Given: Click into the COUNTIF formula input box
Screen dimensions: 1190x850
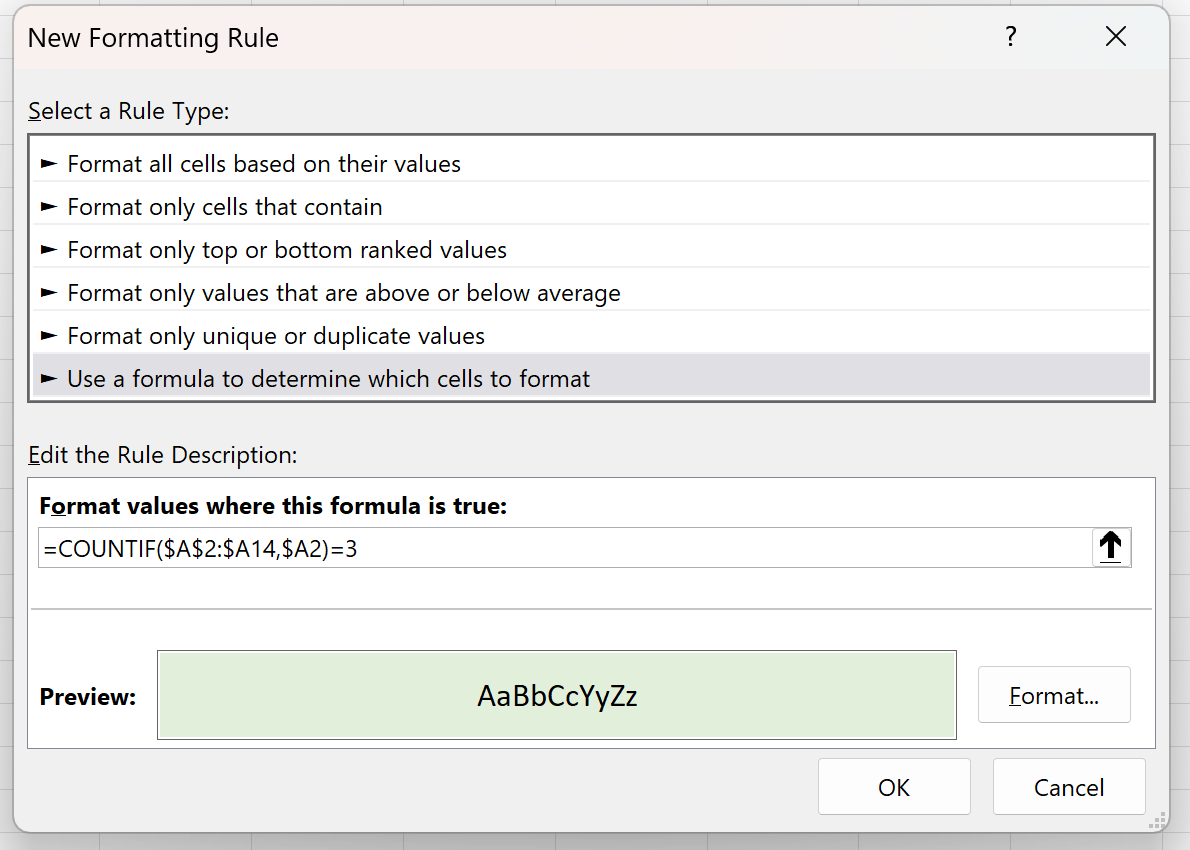Looking at the screenshot, I should point(565,548).
